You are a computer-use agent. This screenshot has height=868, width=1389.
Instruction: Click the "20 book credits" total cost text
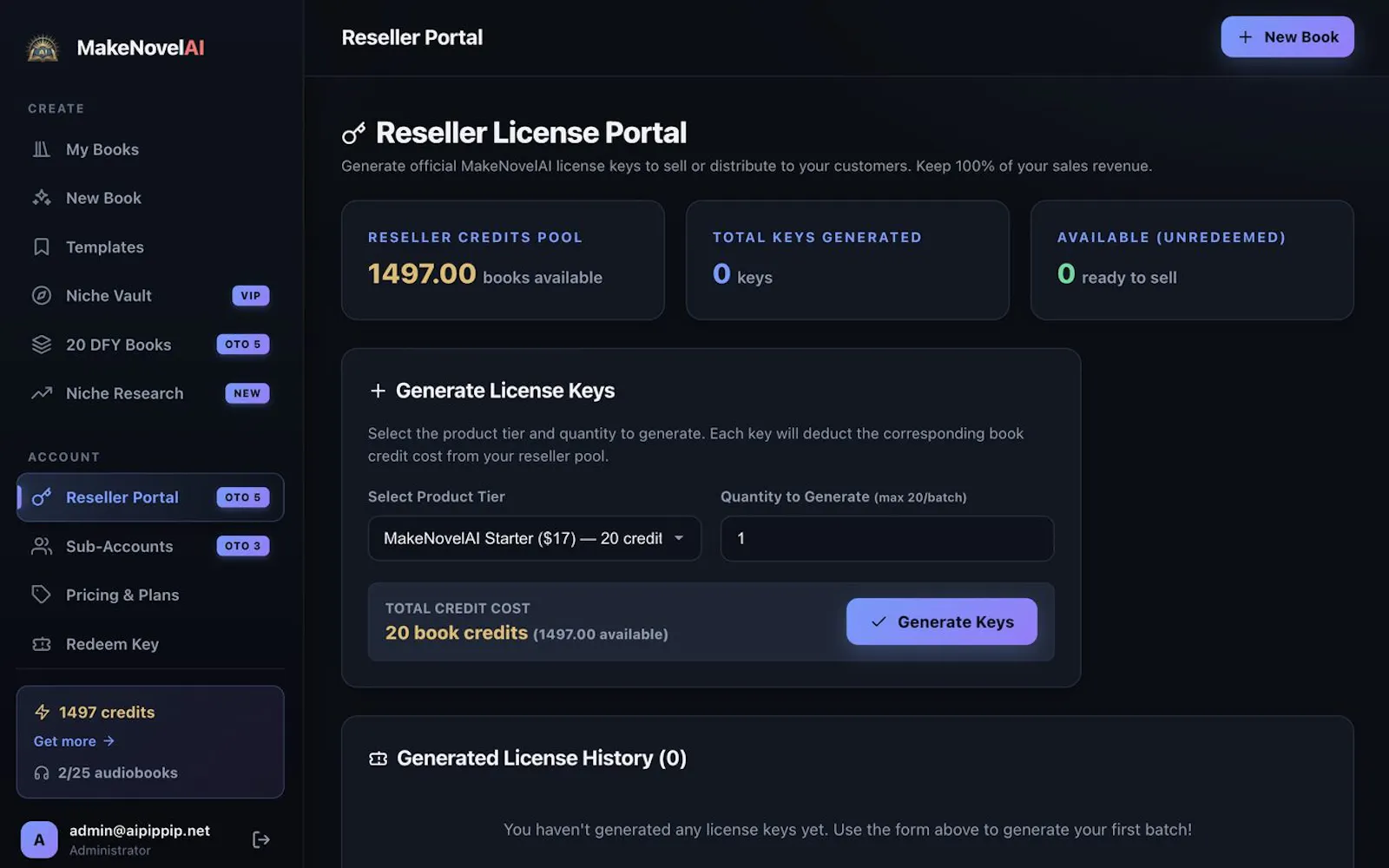tap(457, 633)
